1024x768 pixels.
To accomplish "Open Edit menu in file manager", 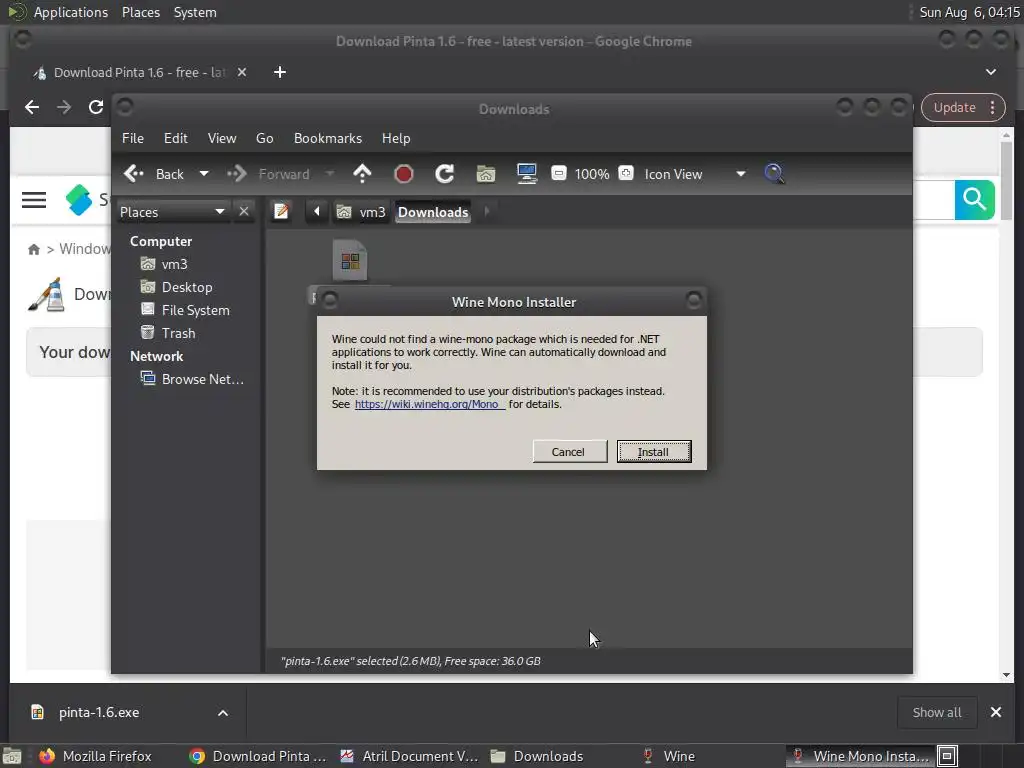I will pos(176,138).
